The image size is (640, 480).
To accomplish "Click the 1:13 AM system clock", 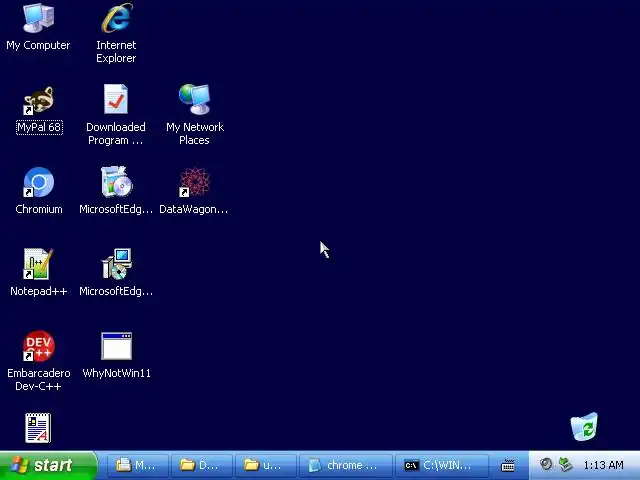I will tap(603, 465).
